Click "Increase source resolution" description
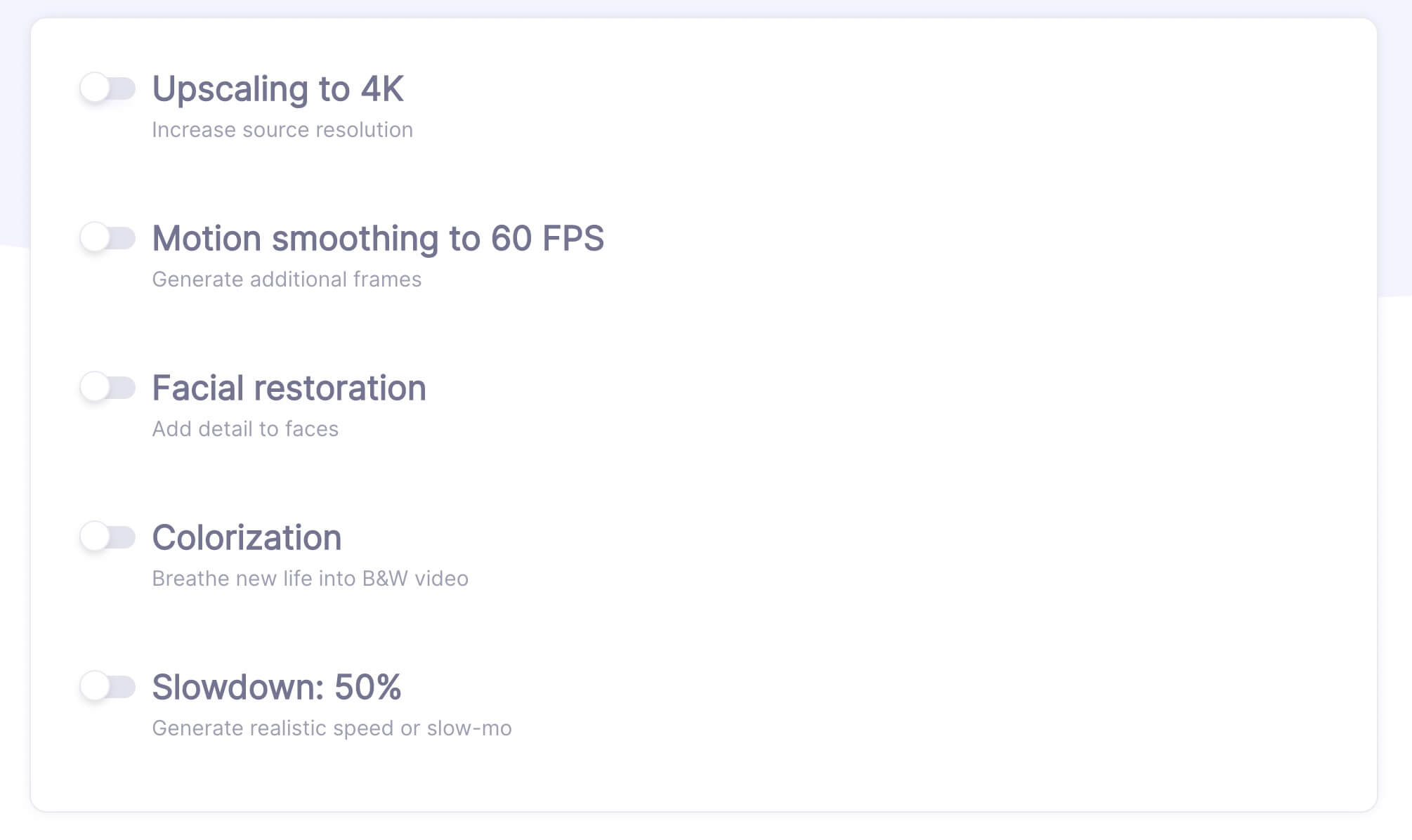Screen dimensions: 1412x840 pyautogui.click(x=282, y=130)
